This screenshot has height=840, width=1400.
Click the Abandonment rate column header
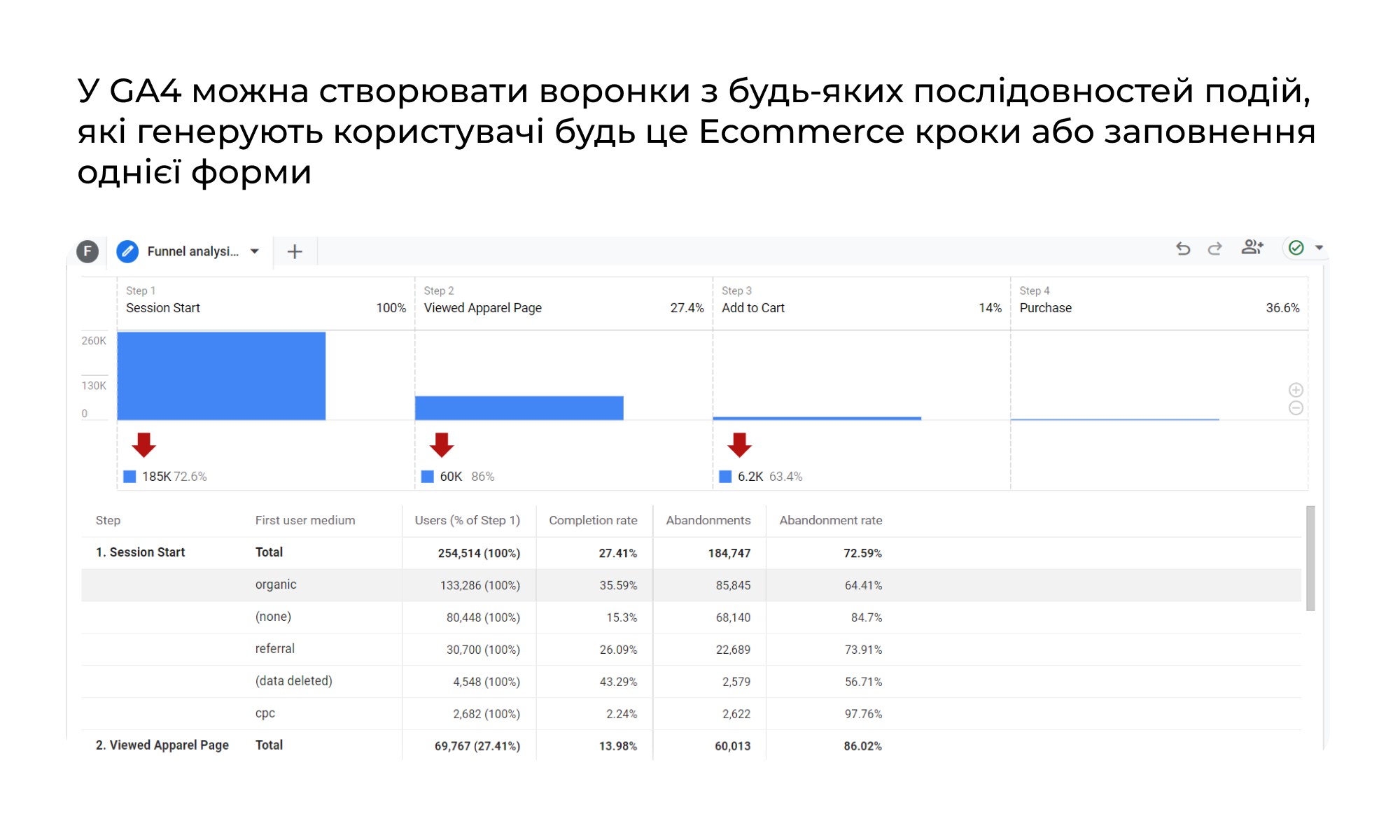[831, 520]
